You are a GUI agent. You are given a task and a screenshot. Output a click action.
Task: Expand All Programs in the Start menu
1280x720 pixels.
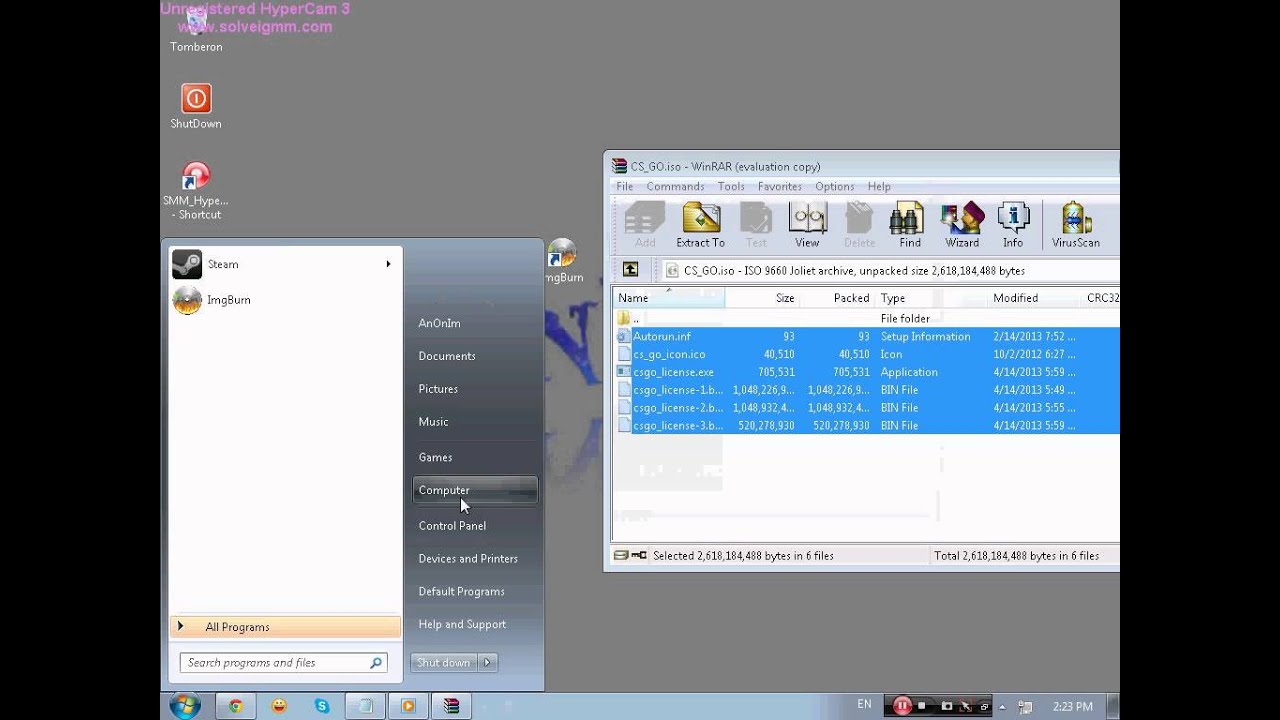tap(285, 627)
